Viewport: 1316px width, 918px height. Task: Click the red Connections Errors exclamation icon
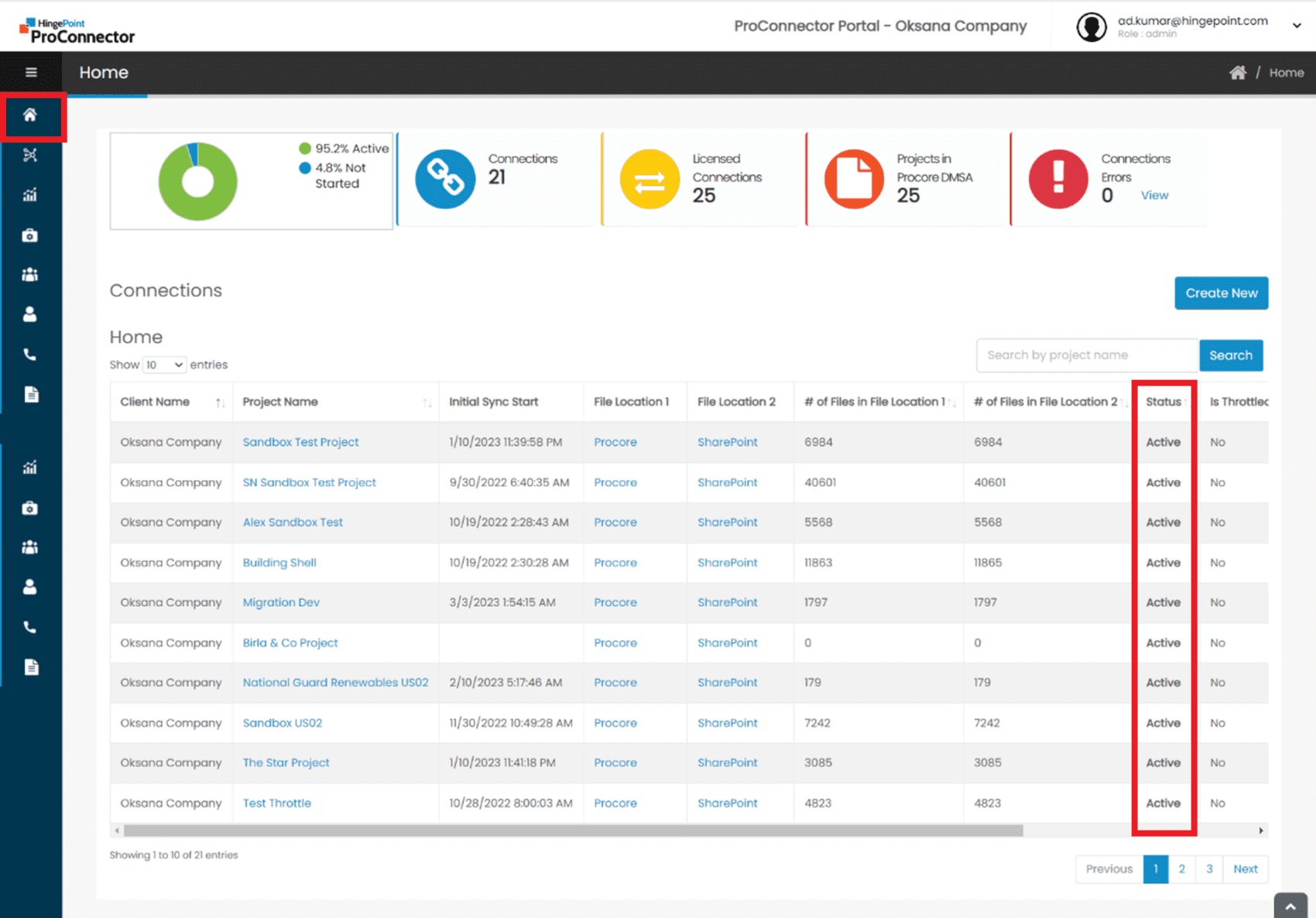(x=1058, y=180)
